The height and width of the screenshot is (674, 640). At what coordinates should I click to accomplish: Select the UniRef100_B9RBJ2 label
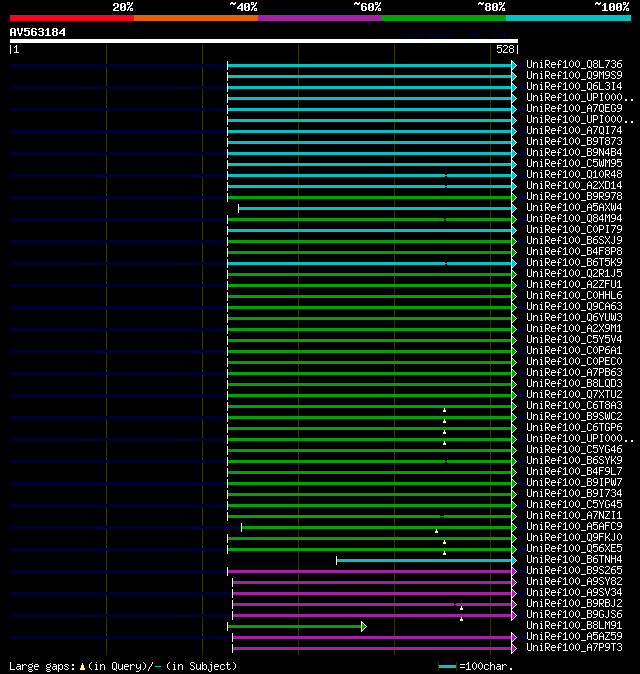click(x=574, y=604)
